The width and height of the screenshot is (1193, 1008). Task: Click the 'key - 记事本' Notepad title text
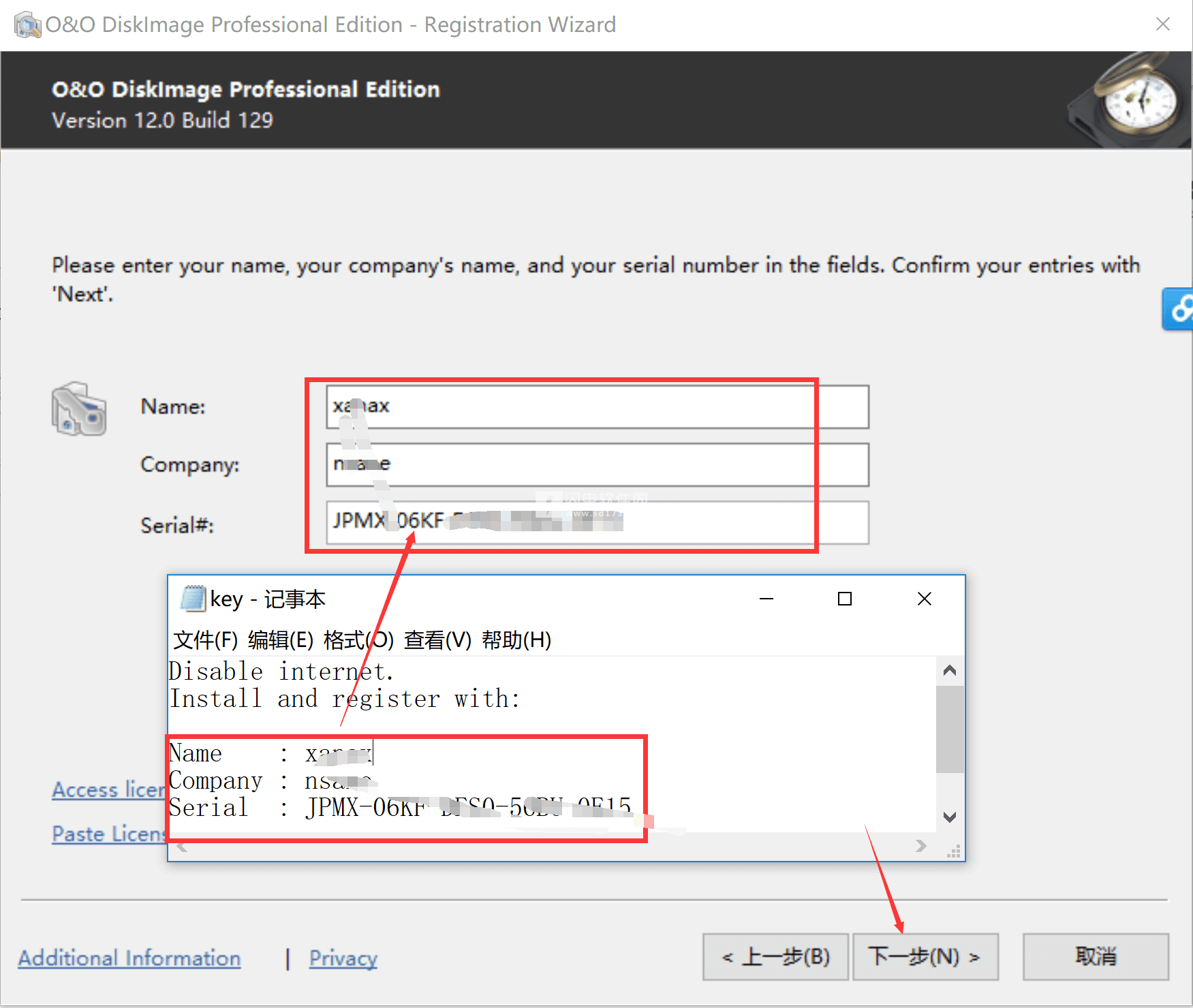point(267,599)
